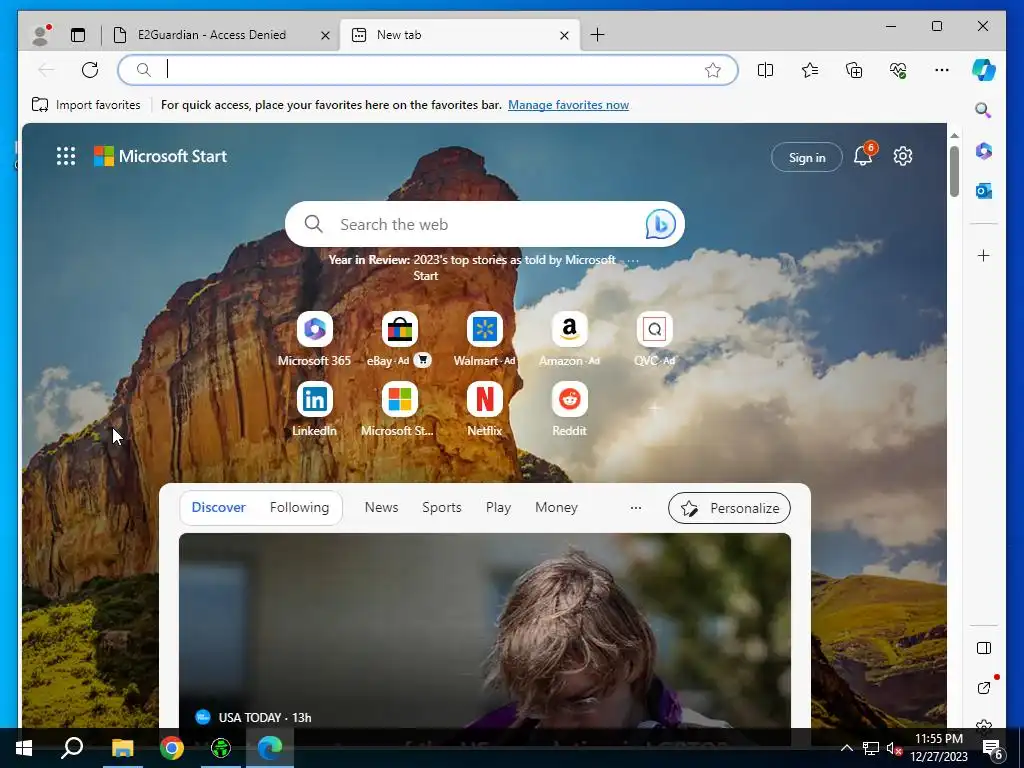Open Microsoft 365 icon in sidebar
Screen dimensions: 1024x768
point(984,151)
